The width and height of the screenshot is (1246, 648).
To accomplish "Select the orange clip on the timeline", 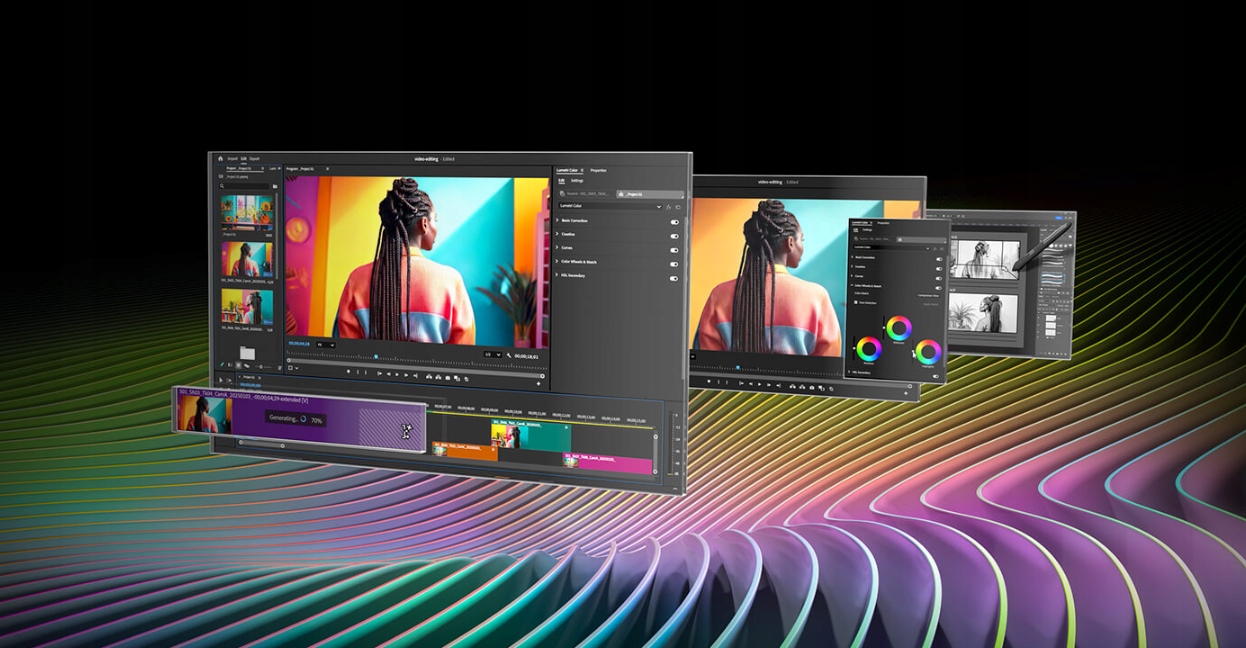I will click(x=464, y=451).
